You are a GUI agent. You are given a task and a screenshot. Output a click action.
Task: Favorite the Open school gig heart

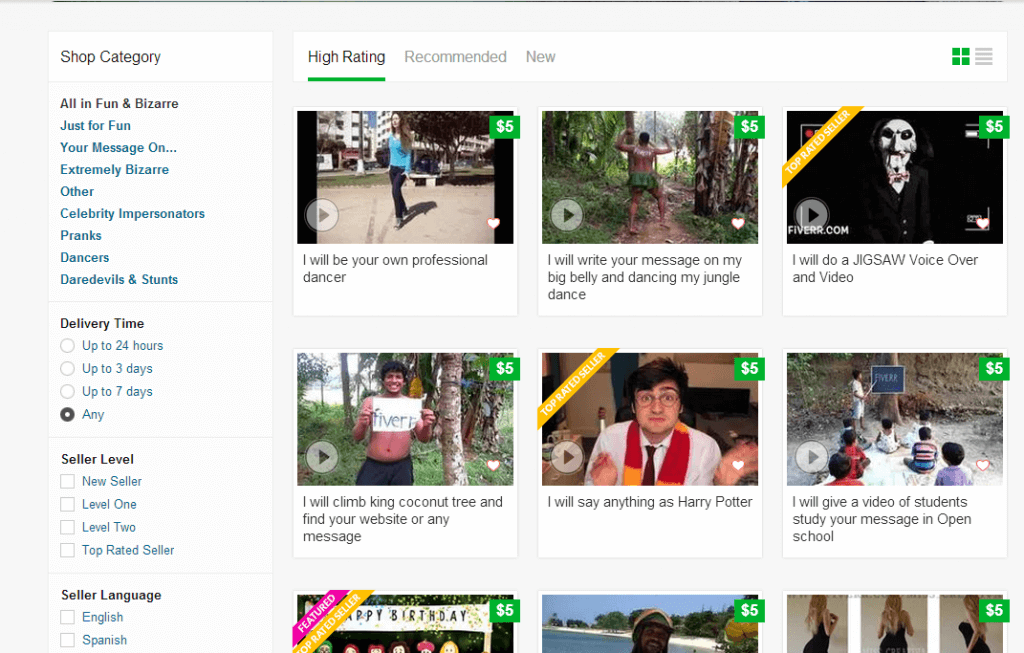982,465
